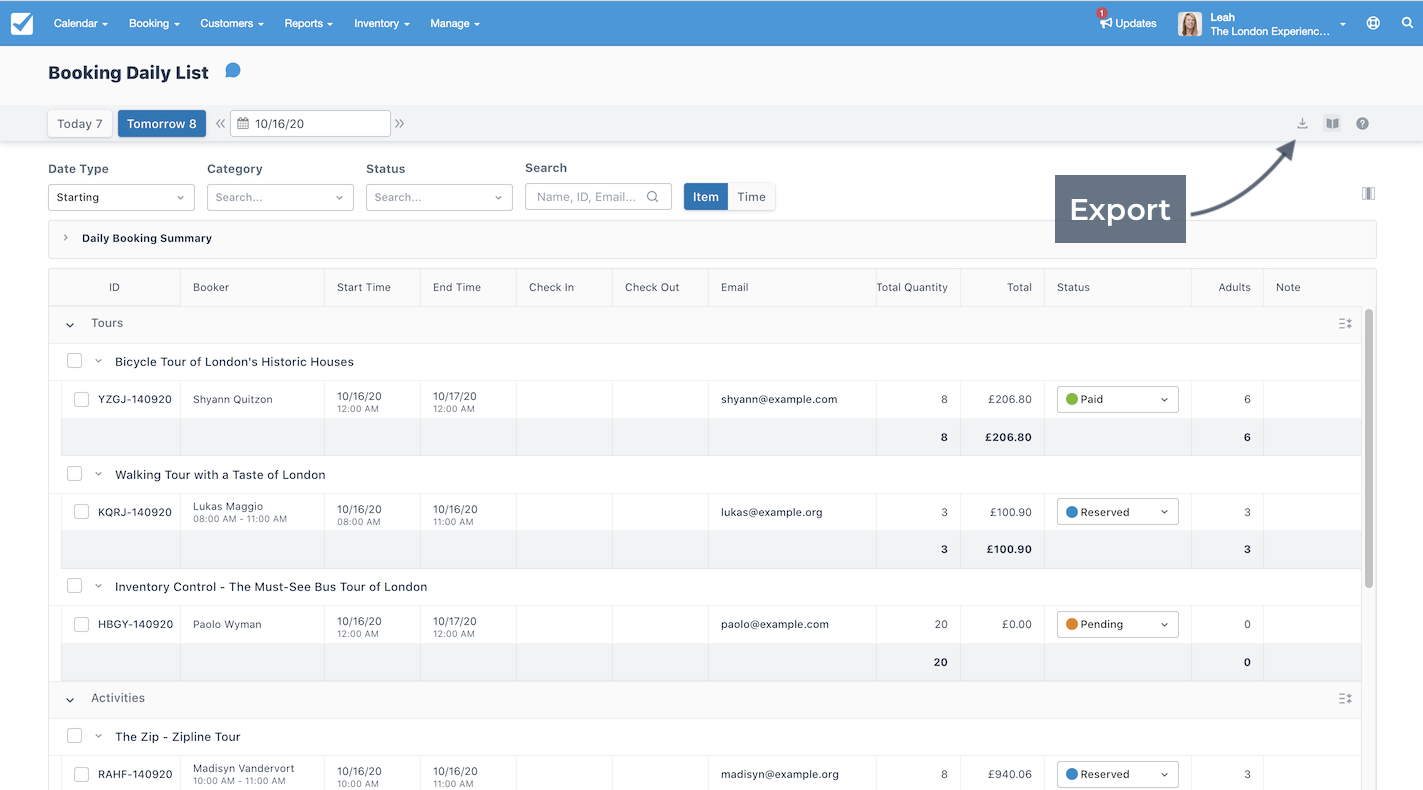The width and height of the screenshot is (1423, 790).
Task: Check booking HBGY-140920
Action: point(81,624)
